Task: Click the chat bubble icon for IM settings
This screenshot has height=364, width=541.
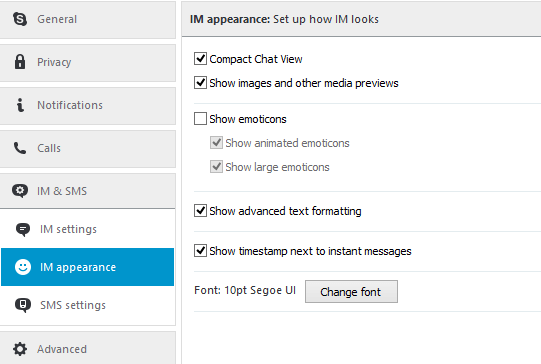Action: point(23,229)
